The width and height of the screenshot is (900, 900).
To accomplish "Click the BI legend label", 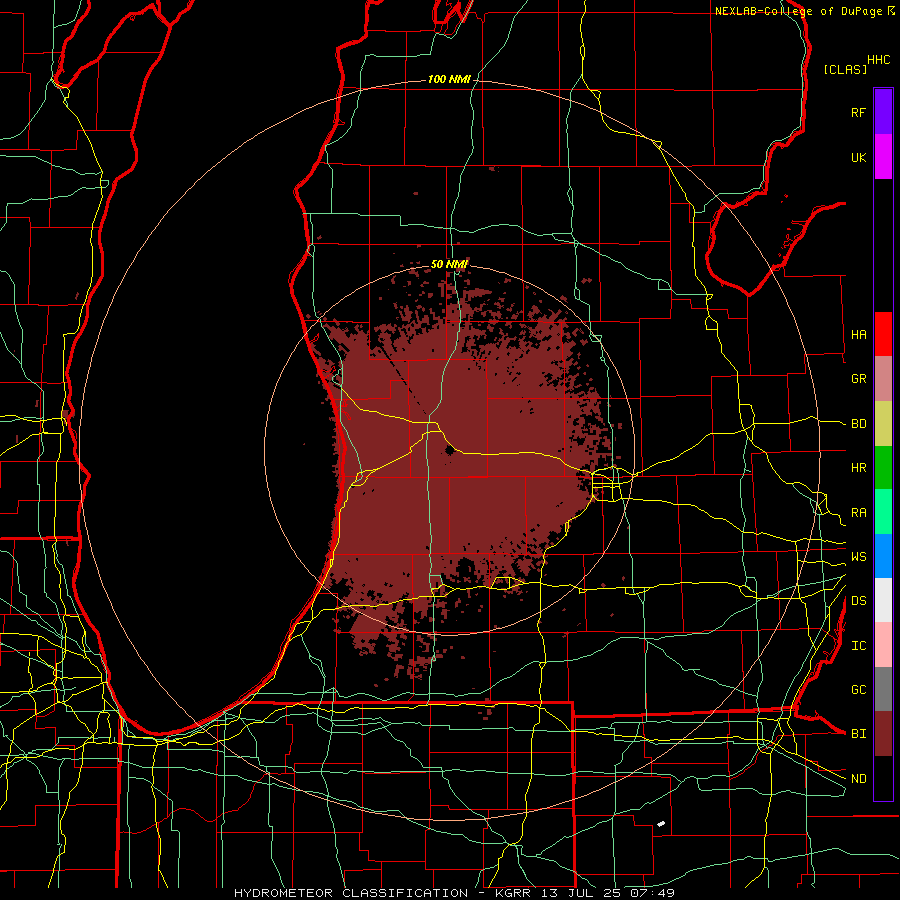I will pyautogui.click(x=858, y=734).
